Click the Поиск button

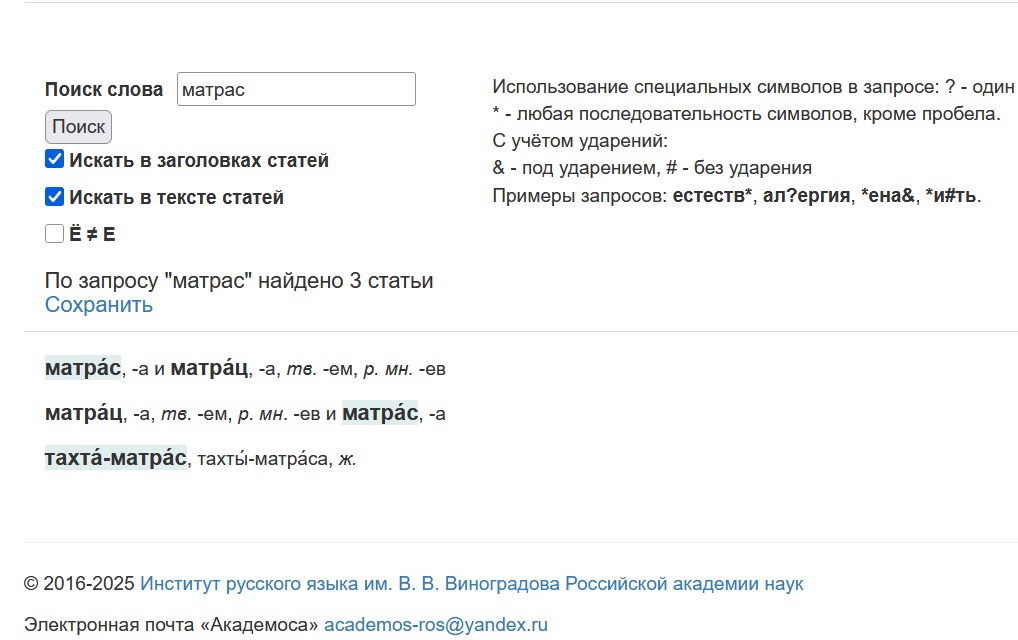(79, 127)
